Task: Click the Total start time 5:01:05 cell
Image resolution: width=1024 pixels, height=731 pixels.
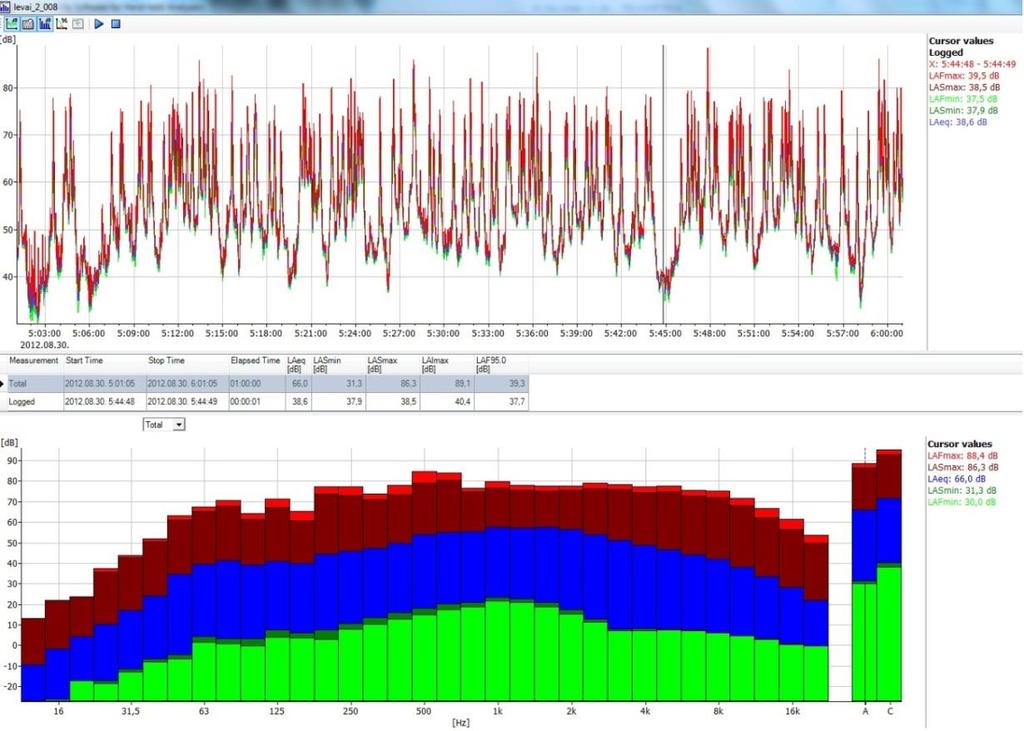Action: 104,383
